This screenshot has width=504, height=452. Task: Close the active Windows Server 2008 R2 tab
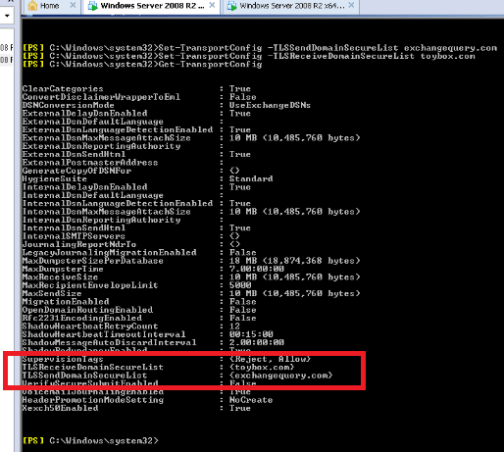pyautogui.click(x=212, y=5)
